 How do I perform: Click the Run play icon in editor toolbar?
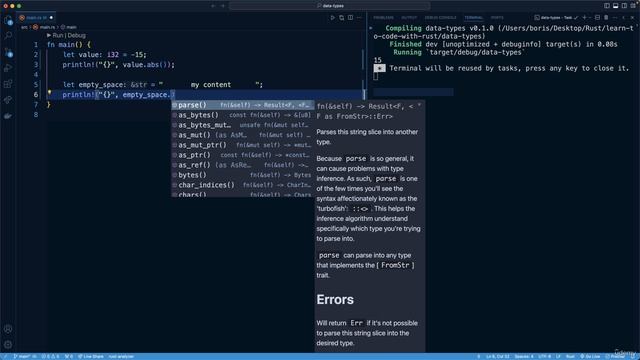333,18
